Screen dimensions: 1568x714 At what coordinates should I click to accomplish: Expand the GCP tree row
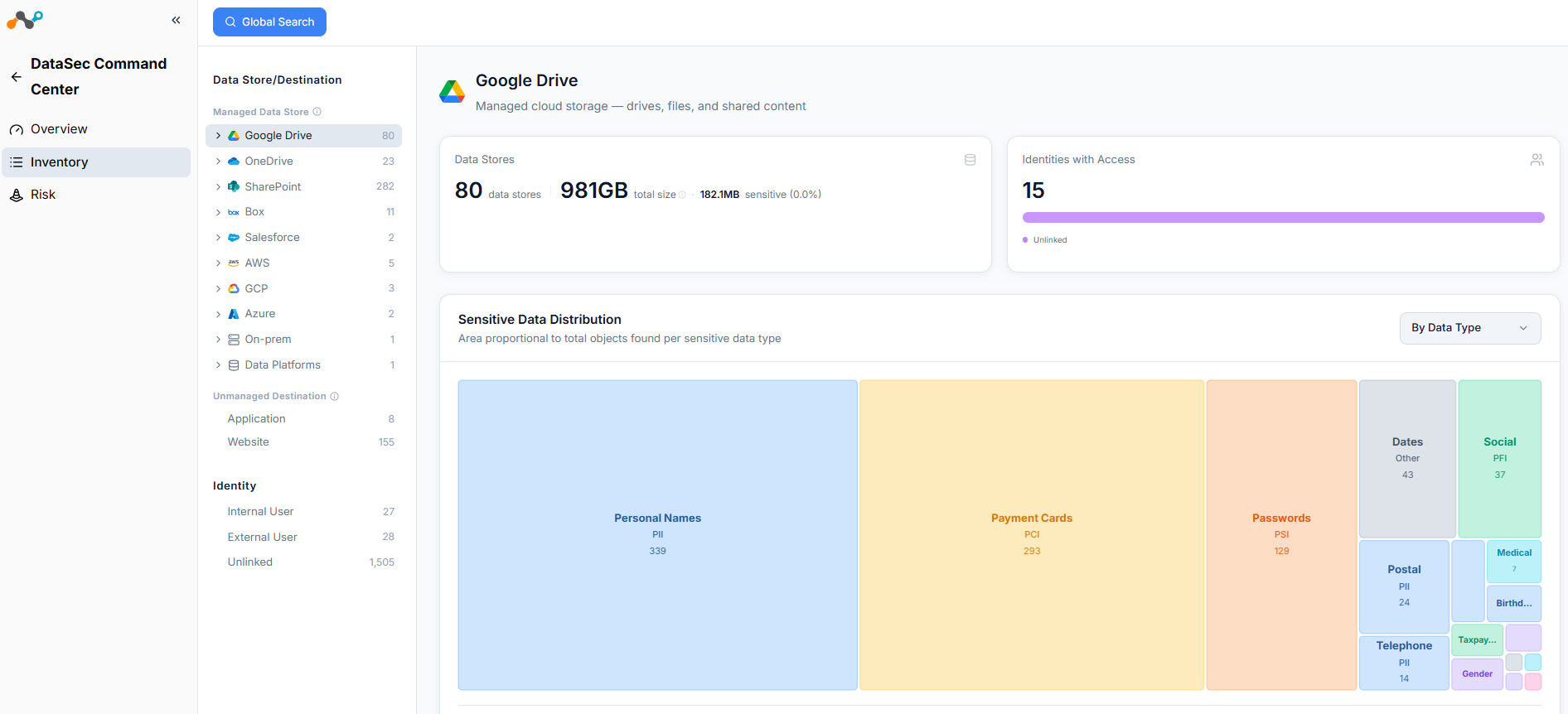[218, 288]
